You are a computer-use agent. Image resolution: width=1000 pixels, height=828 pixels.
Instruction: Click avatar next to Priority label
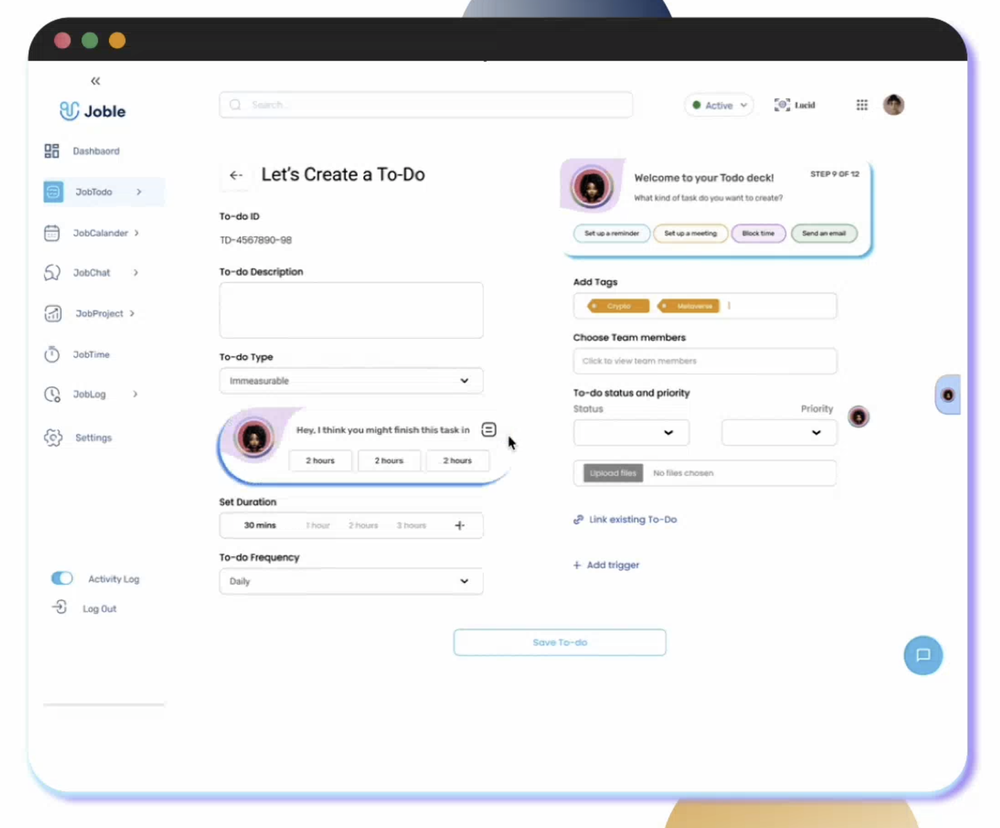(x=858, y=417)
